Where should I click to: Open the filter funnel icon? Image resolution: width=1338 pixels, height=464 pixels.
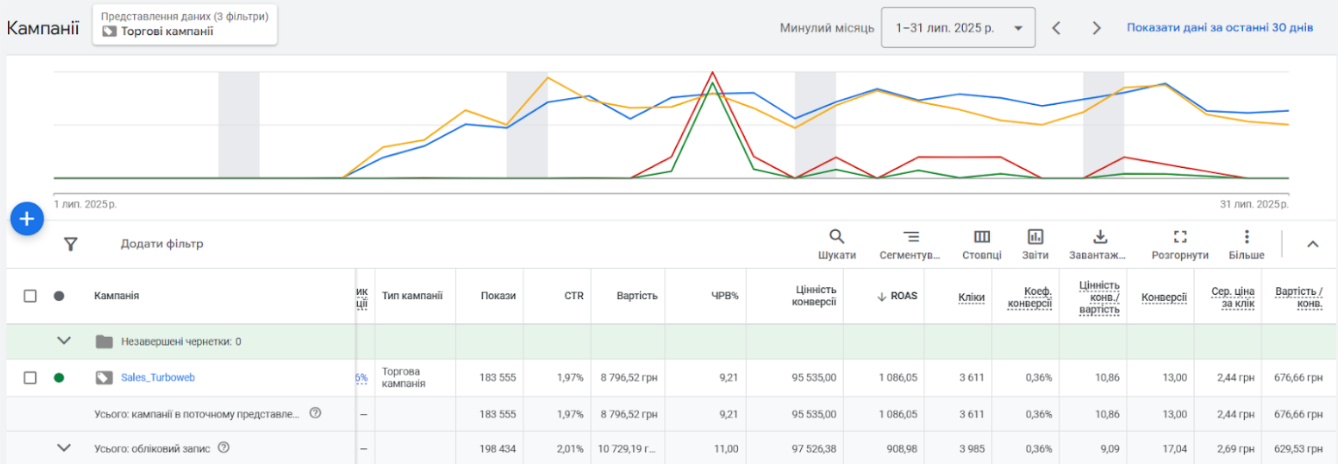tap(70, 244)
